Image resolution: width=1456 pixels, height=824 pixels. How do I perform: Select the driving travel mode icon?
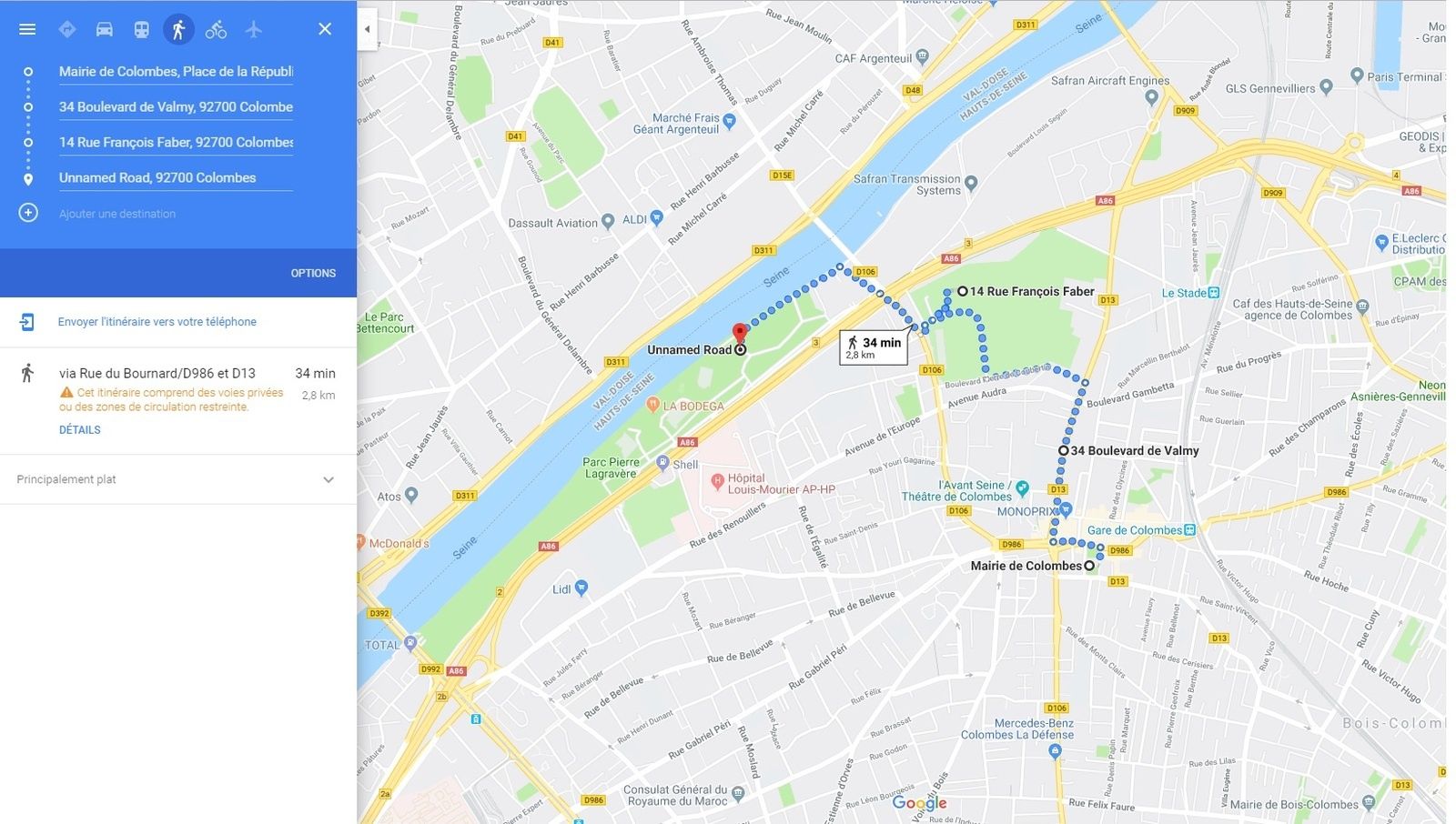tap(105, 29)
